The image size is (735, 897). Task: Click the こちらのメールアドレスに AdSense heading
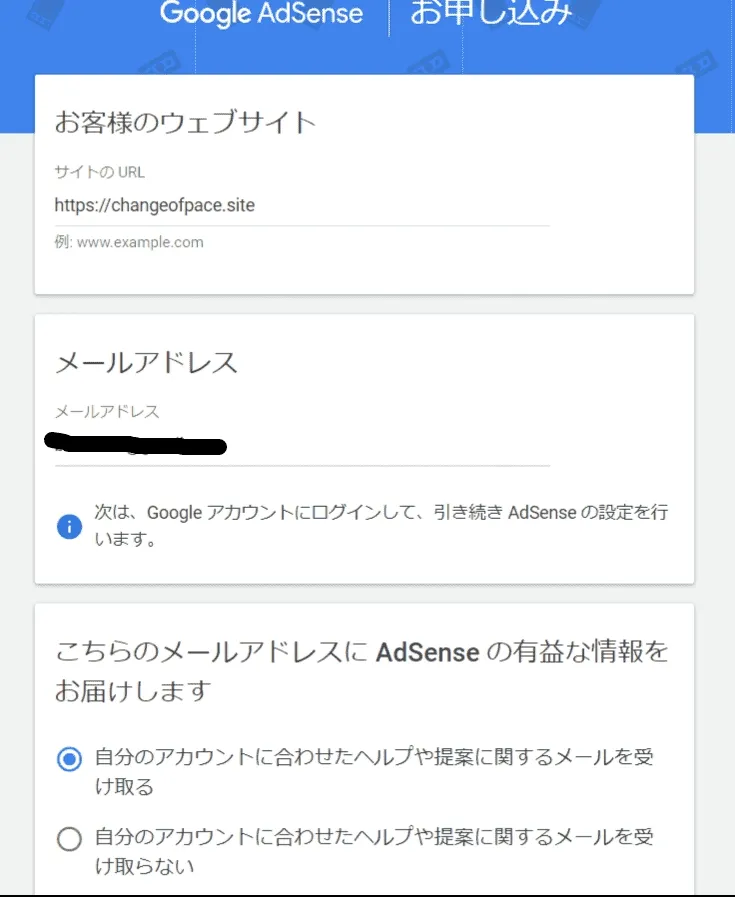click(x=365, y=652)
